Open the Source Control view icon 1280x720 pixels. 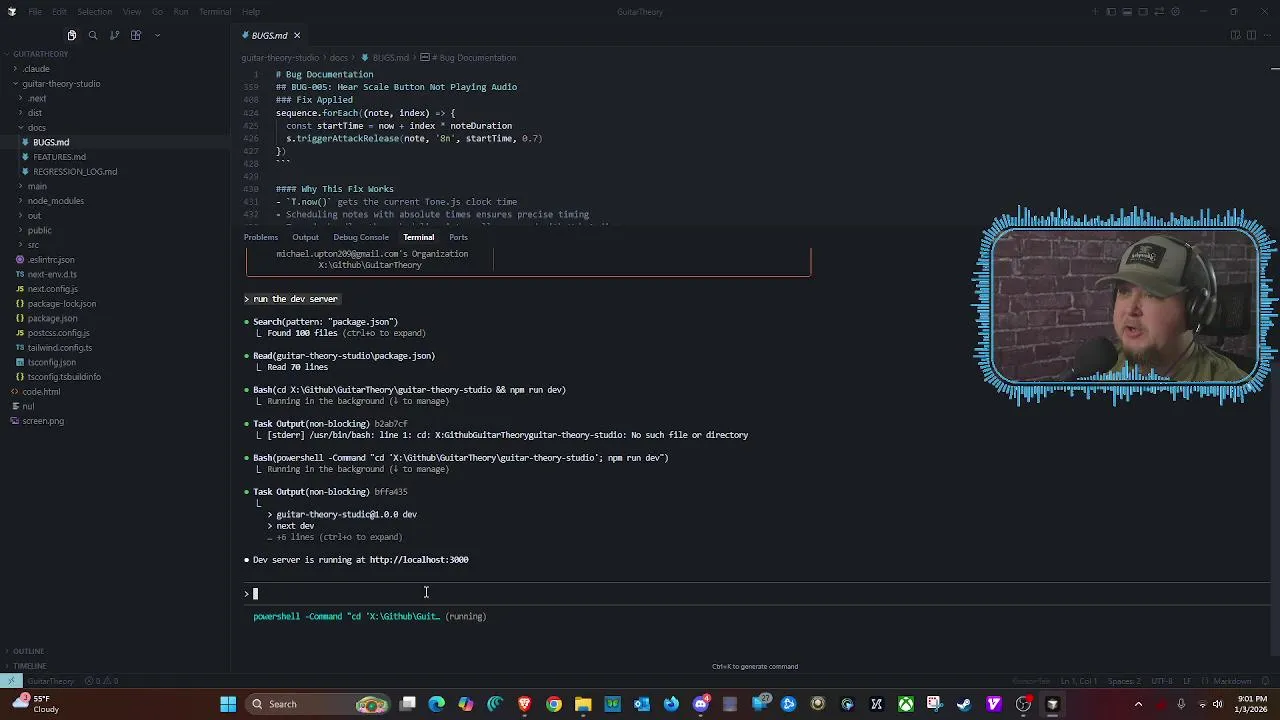pyautogui.click(x=114, y=35)
